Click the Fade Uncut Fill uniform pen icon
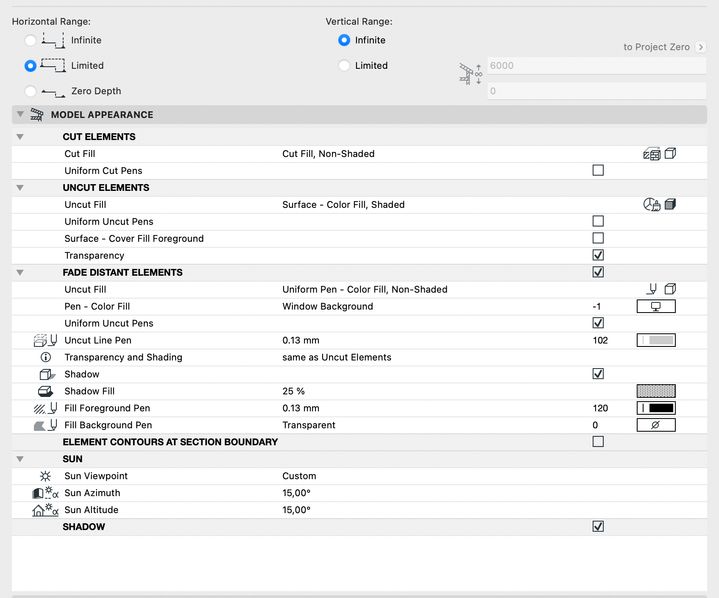Screen dimensions: 719x598 (x=652, y=289)
